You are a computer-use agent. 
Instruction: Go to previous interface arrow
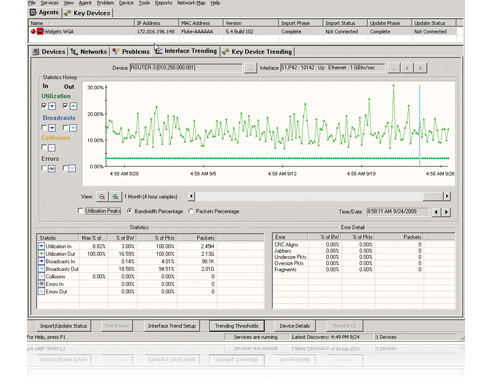(x=407, y=68)
